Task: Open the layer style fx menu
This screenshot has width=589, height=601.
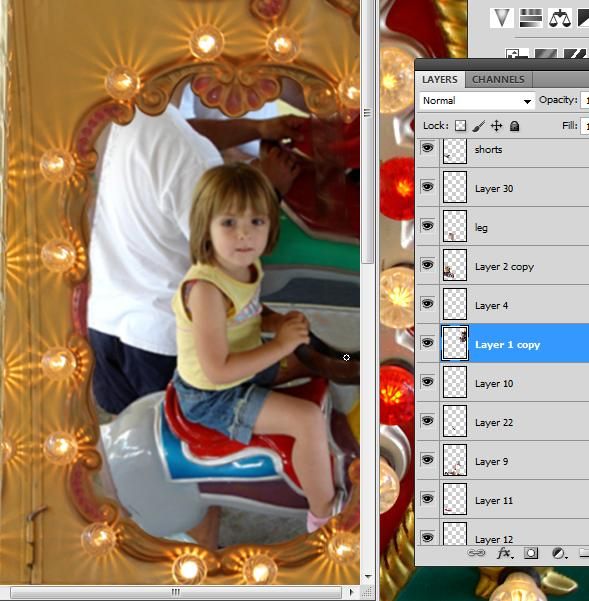Action: (x=504, y=553)
